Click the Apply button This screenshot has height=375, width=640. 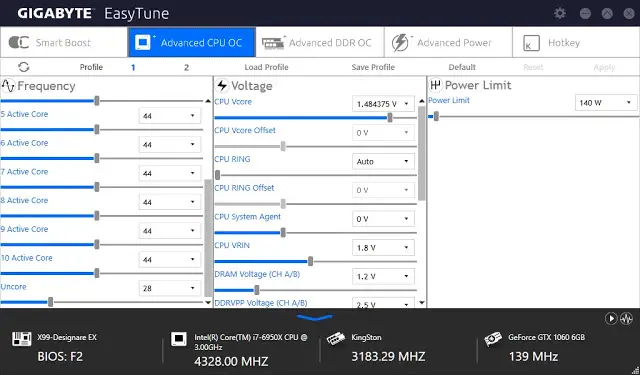click(604, 67)
